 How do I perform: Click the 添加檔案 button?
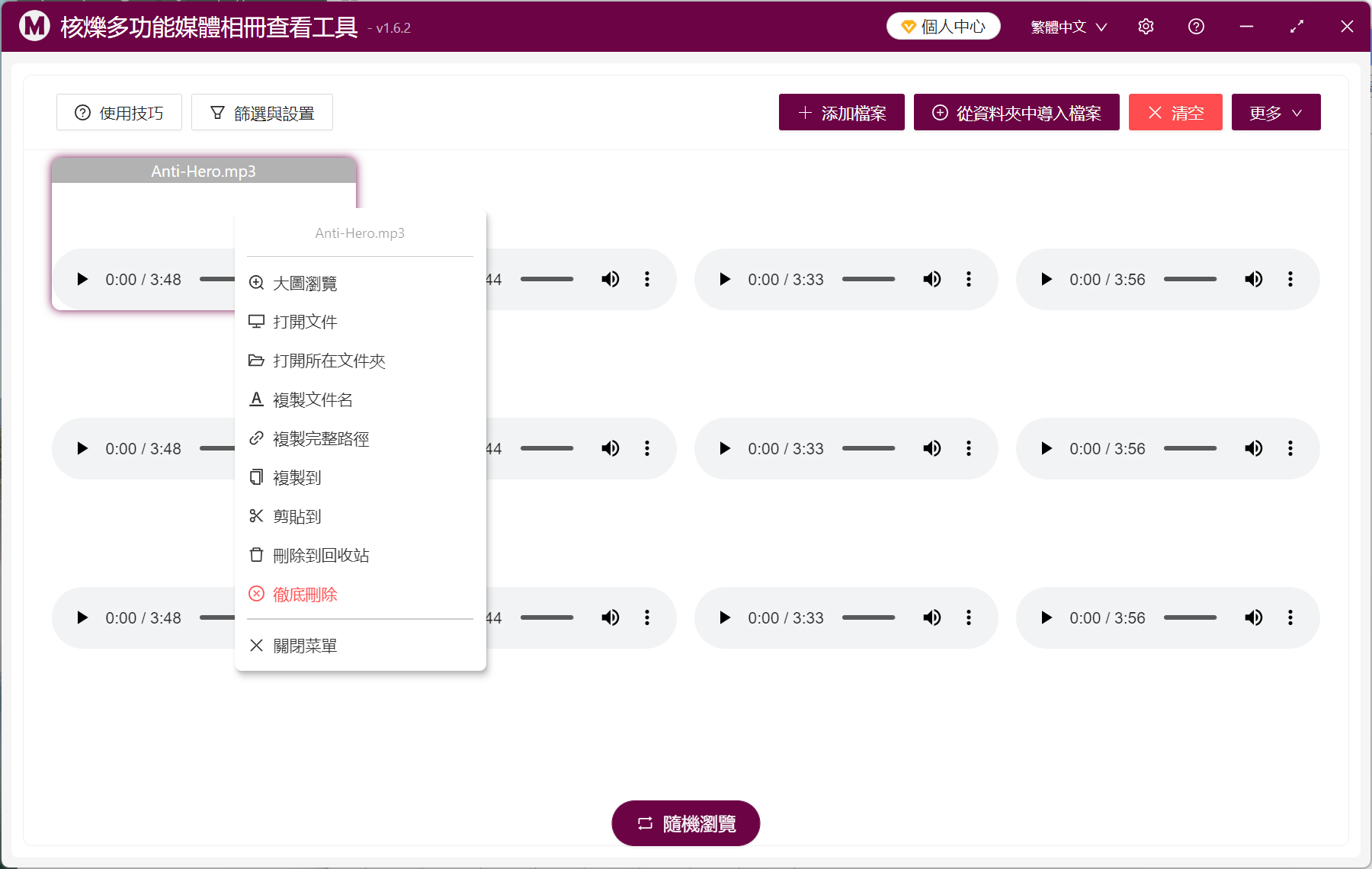tap(841, 112)
